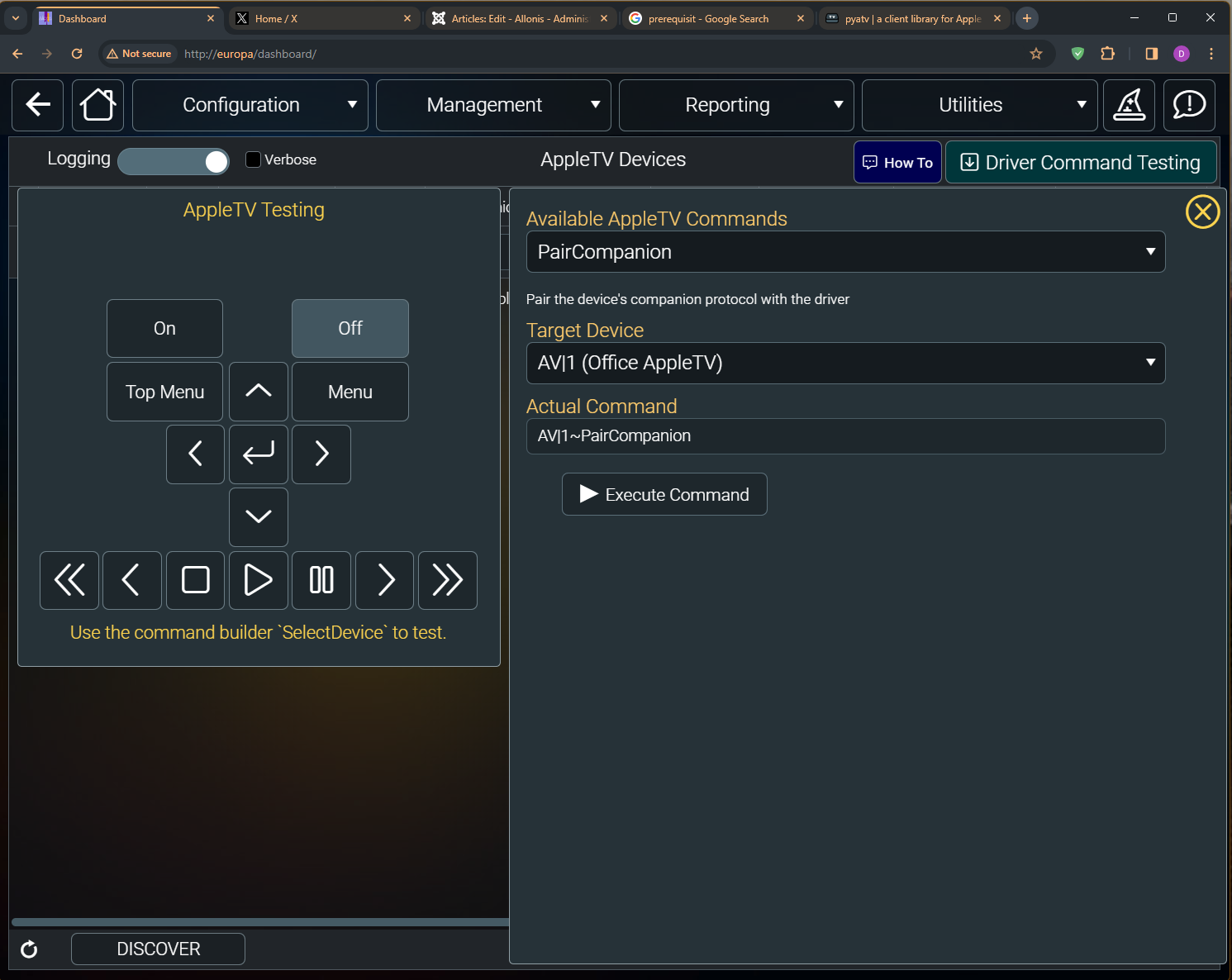1232x980 pixels.
Task: Click the Off power button
Action: point(350,328)
